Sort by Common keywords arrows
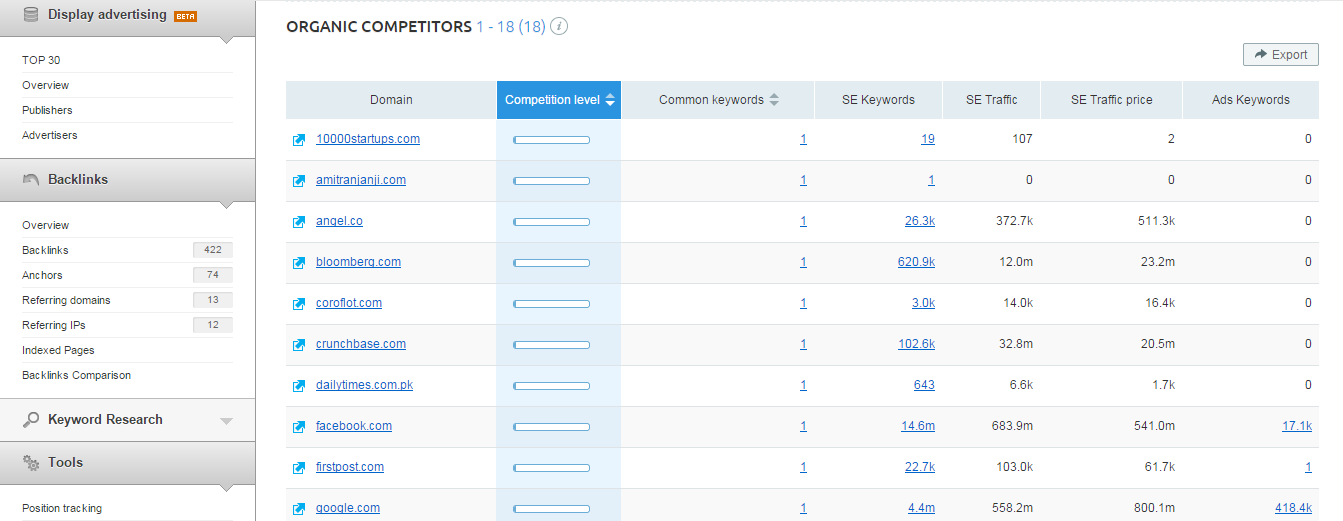 [774, 100]
